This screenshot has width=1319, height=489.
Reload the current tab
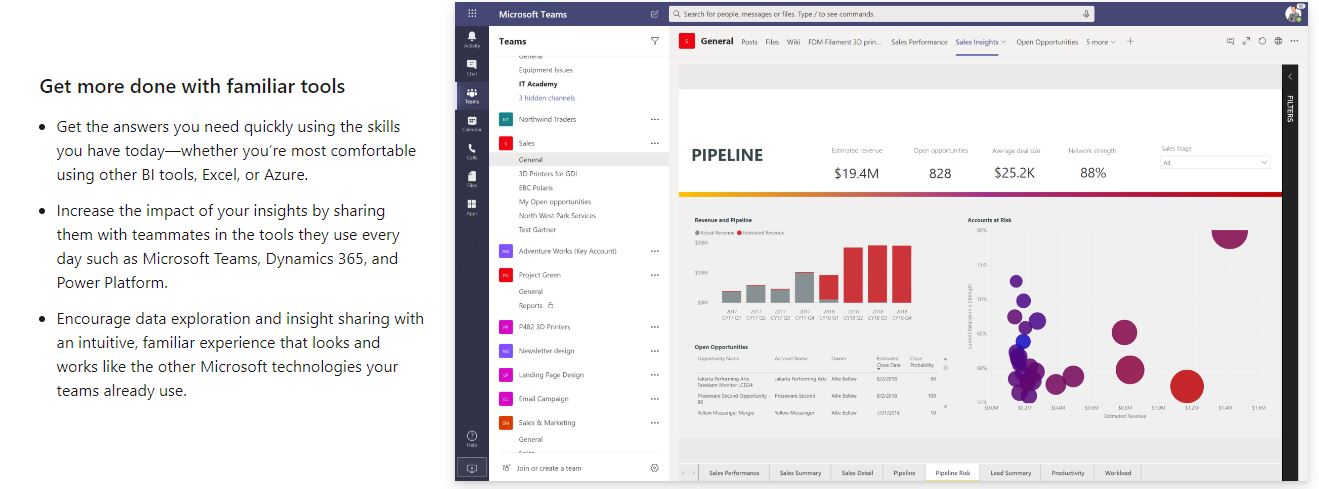pyautogui.click(x=1262, y=41)
